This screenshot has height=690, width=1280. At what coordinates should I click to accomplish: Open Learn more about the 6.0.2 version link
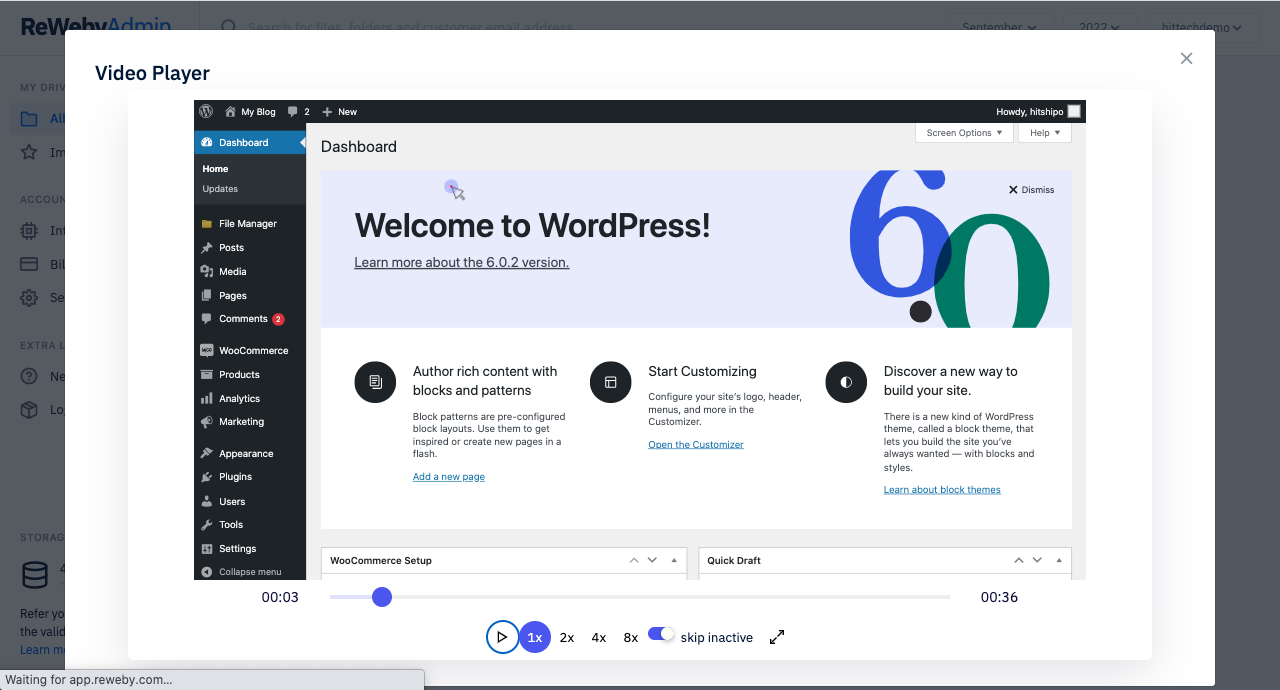tap(461, 263)
